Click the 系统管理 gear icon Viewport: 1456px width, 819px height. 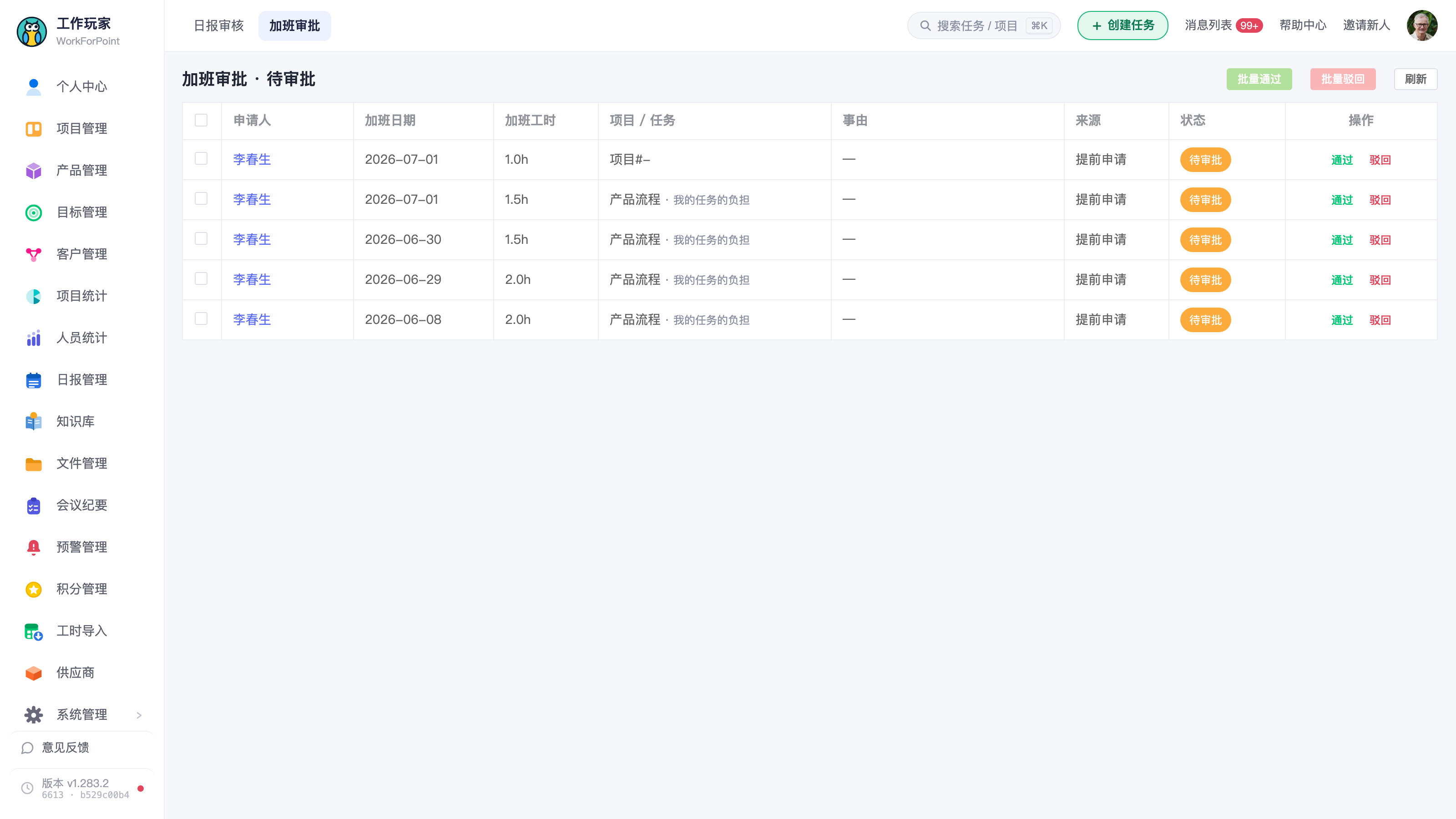pyautogui.click(x=33, y=714)
